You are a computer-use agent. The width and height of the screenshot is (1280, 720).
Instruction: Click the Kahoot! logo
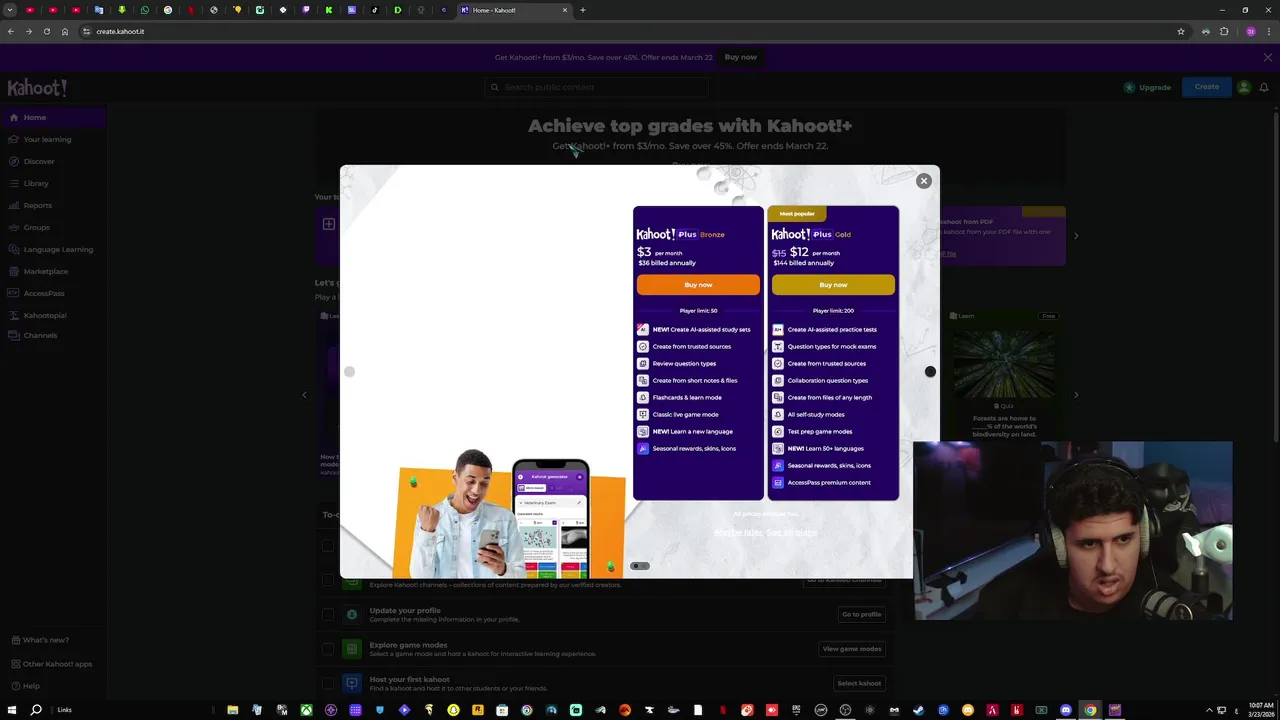[x=37, y=88]
